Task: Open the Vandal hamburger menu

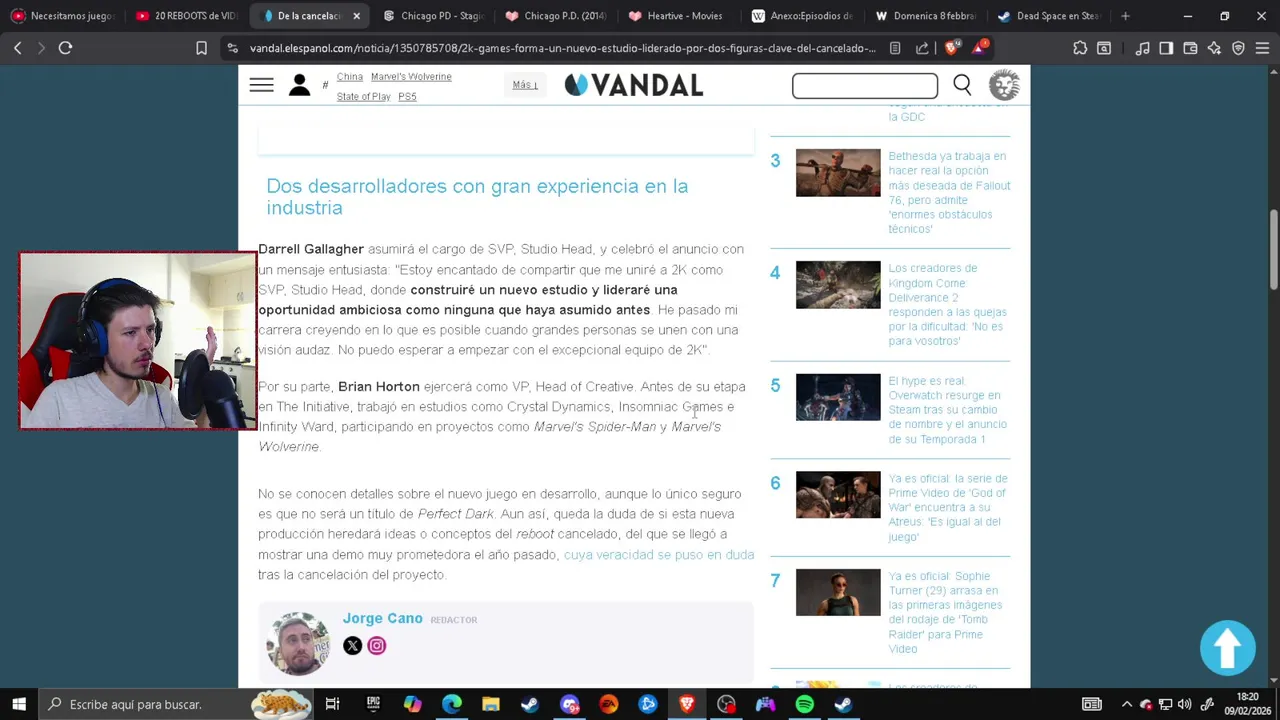Action: pos(261,86)
